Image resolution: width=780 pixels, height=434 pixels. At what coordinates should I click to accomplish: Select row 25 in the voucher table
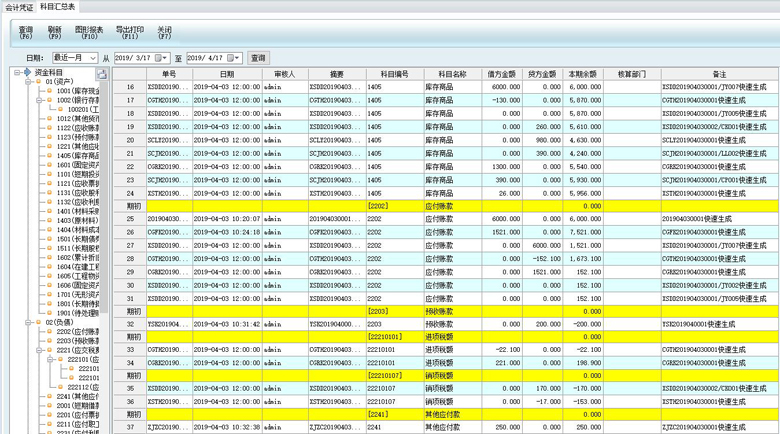pos(130,218)
